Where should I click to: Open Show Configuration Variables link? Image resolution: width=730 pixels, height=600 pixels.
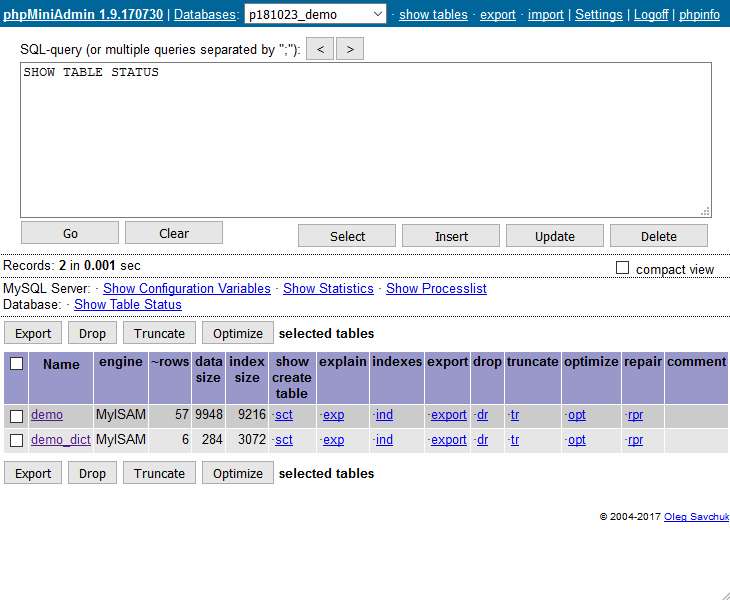[x=187, y=289]
